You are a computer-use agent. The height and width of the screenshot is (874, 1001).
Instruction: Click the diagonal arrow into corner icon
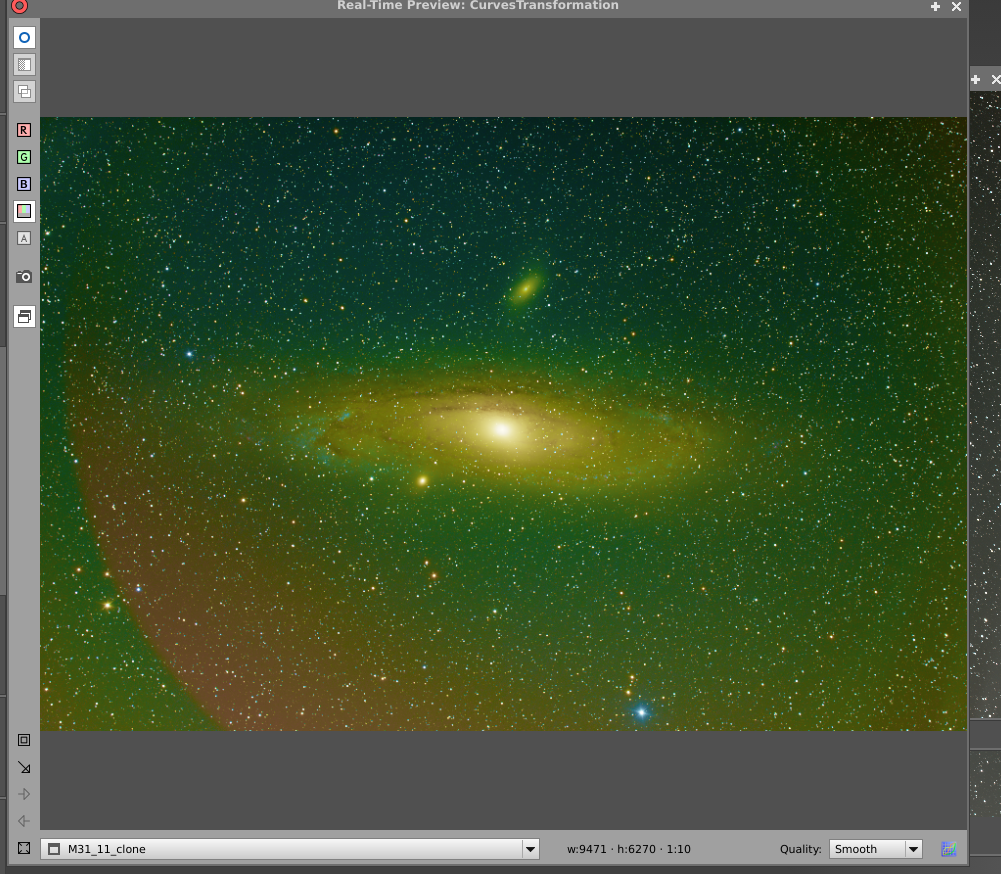pyautogui.click(x=24, y=767)
